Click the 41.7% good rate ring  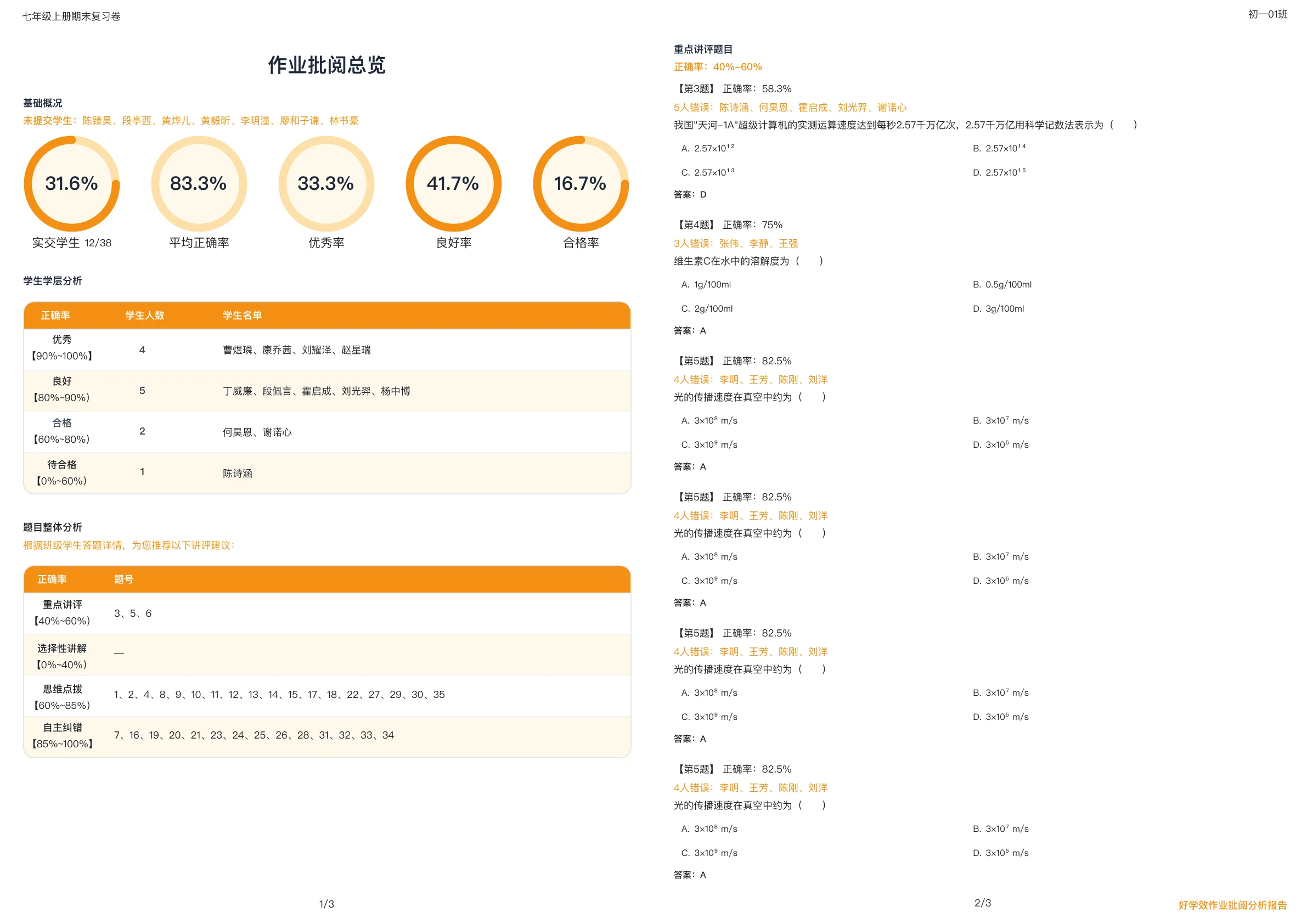pyautogui.click(x=454, y=184)
